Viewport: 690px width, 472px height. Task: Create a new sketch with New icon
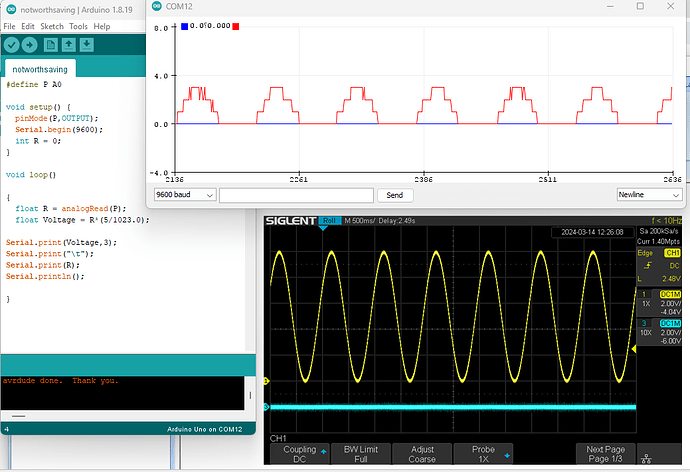pyautogui.click(x=51, y=44)
